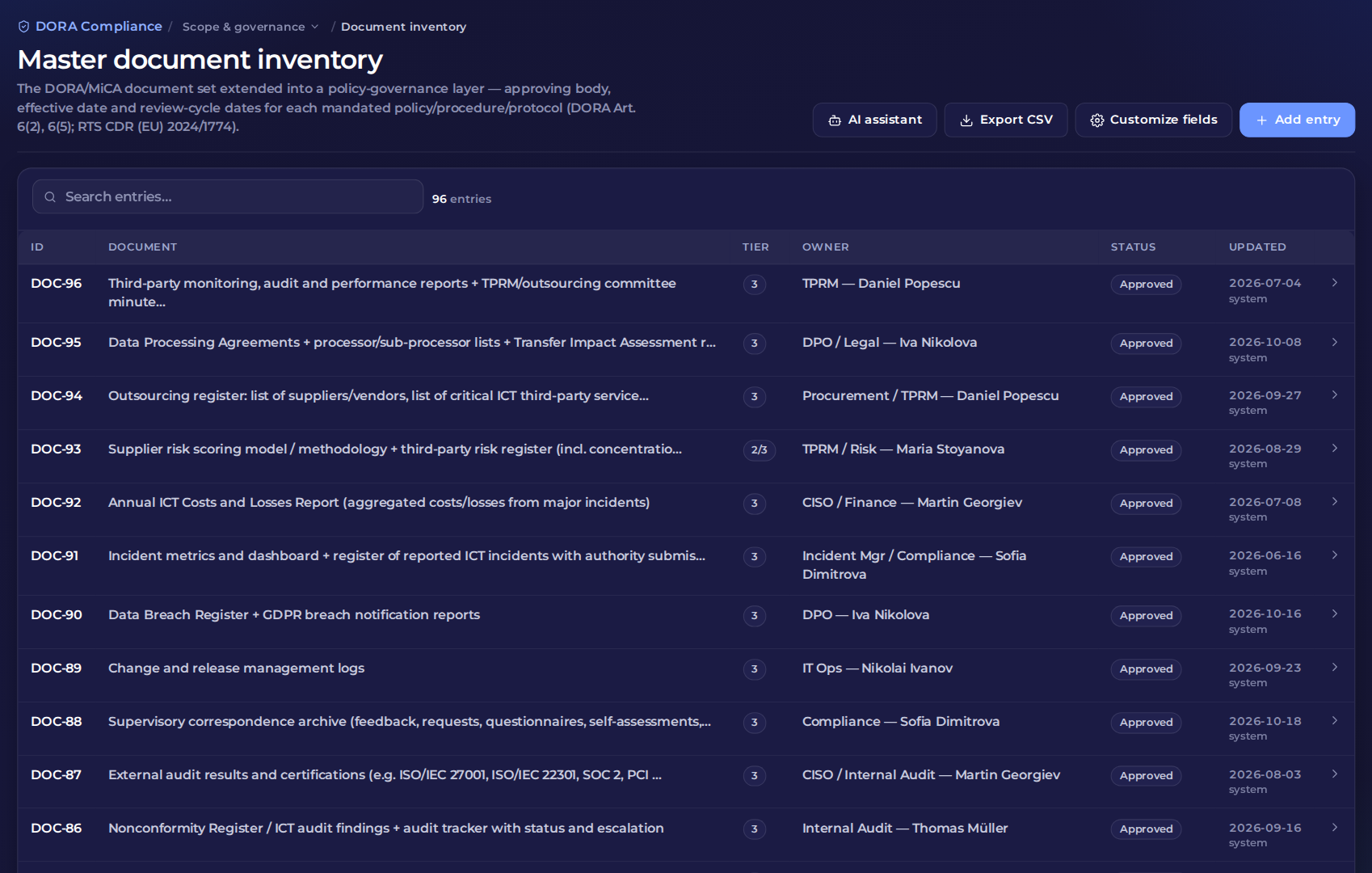Sort by the ID column header
The height and width of the screenshot is (873, 1372).
[x=37, y=247]
